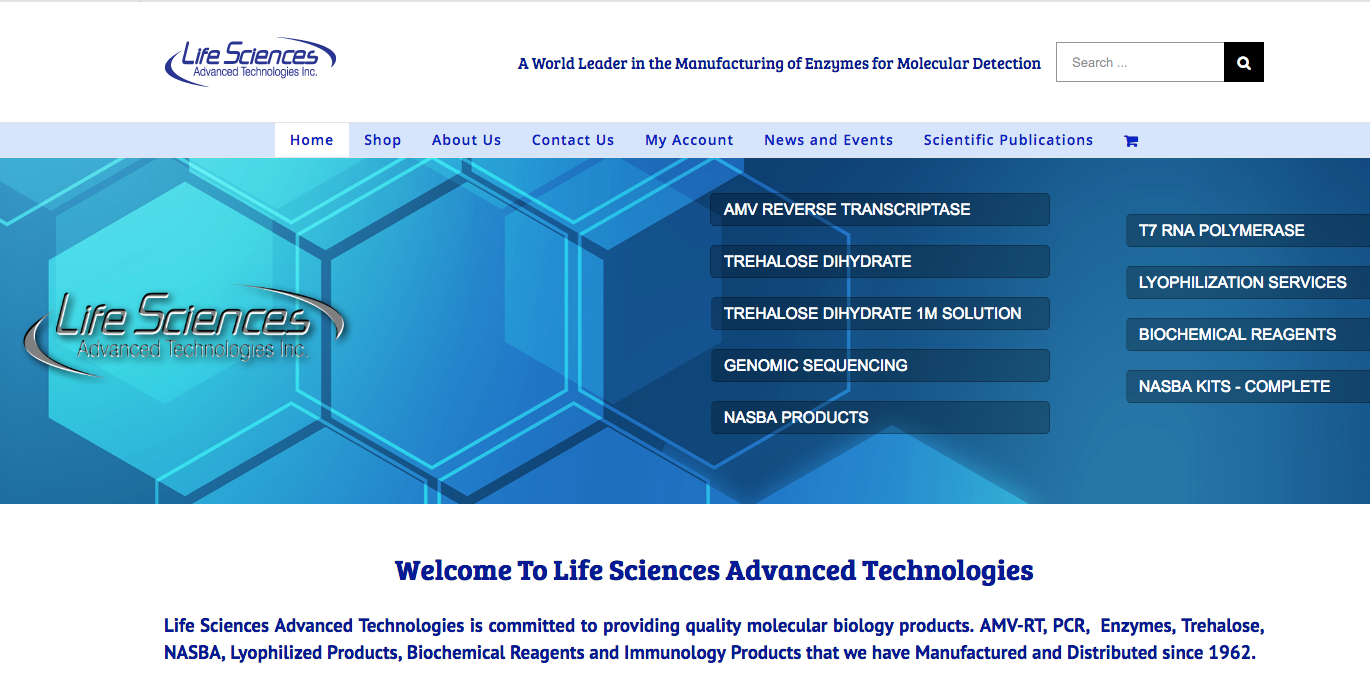Screen dimensions: 1370x698
Task: View NASBA Products button
Action: pyautogui.click(x=880, y=417)
